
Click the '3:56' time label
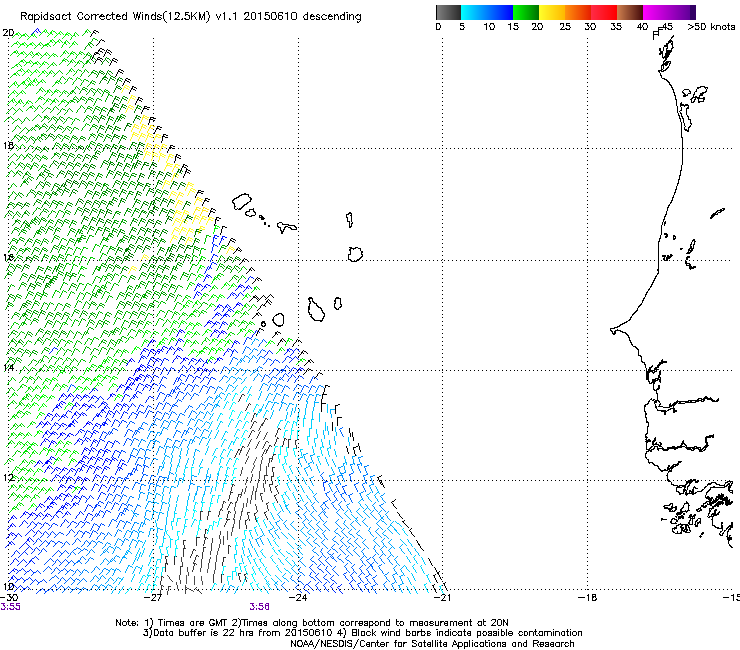pos(260,607)
